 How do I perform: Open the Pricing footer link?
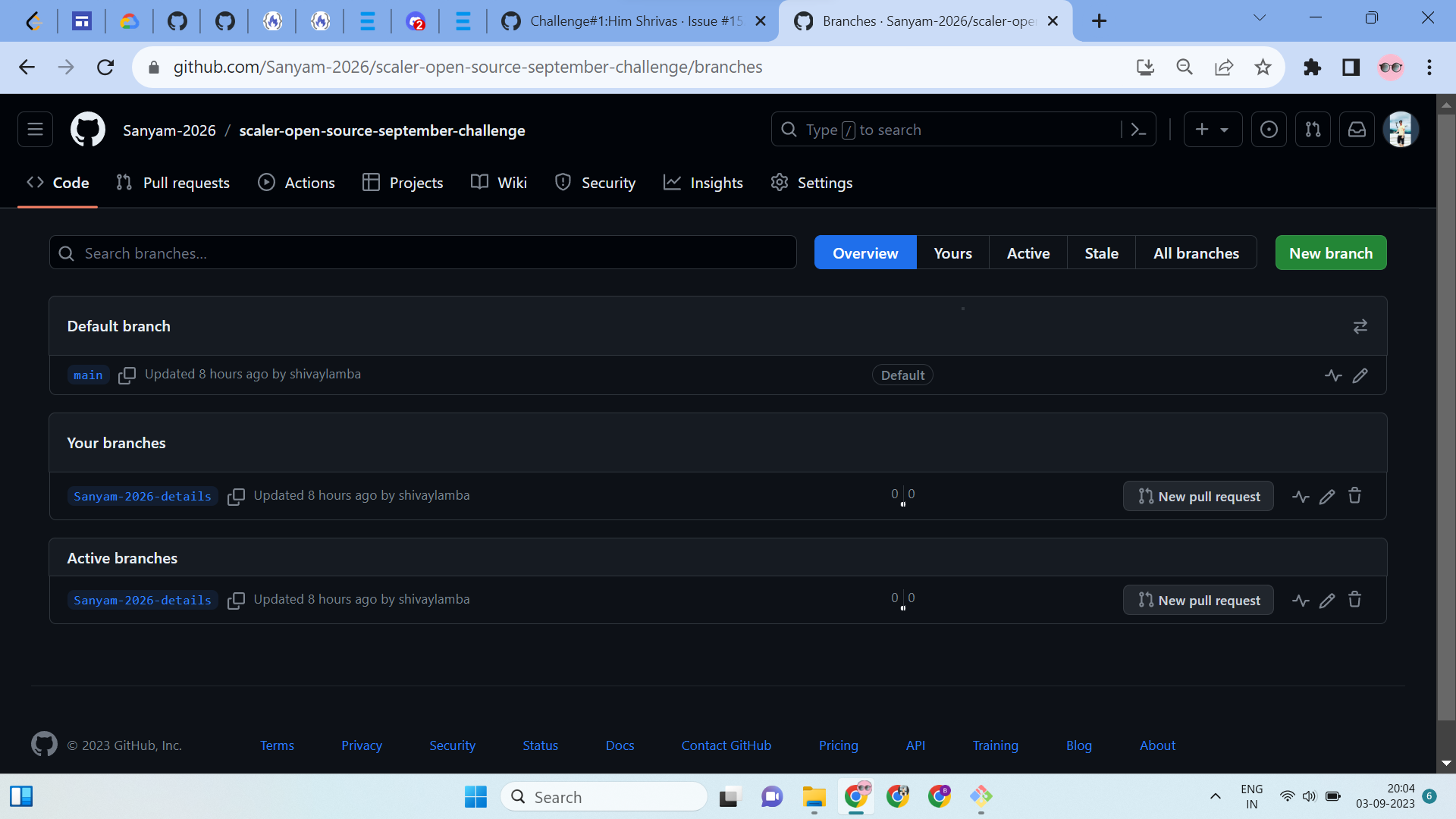coord(838,745)
